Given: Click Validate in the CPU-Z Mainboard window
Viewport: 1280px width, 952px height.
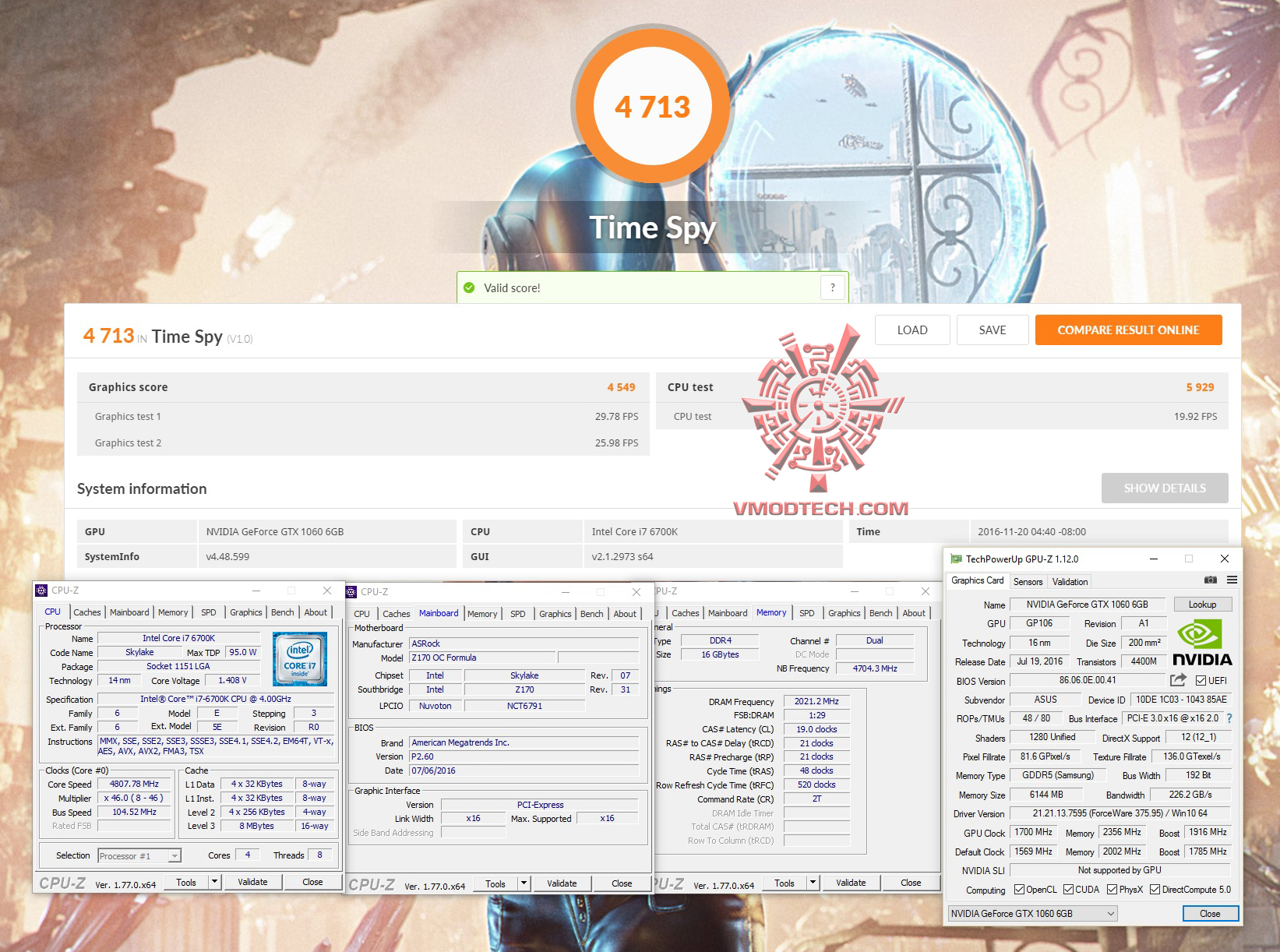Looking at the screenshot, I should 562,883.
